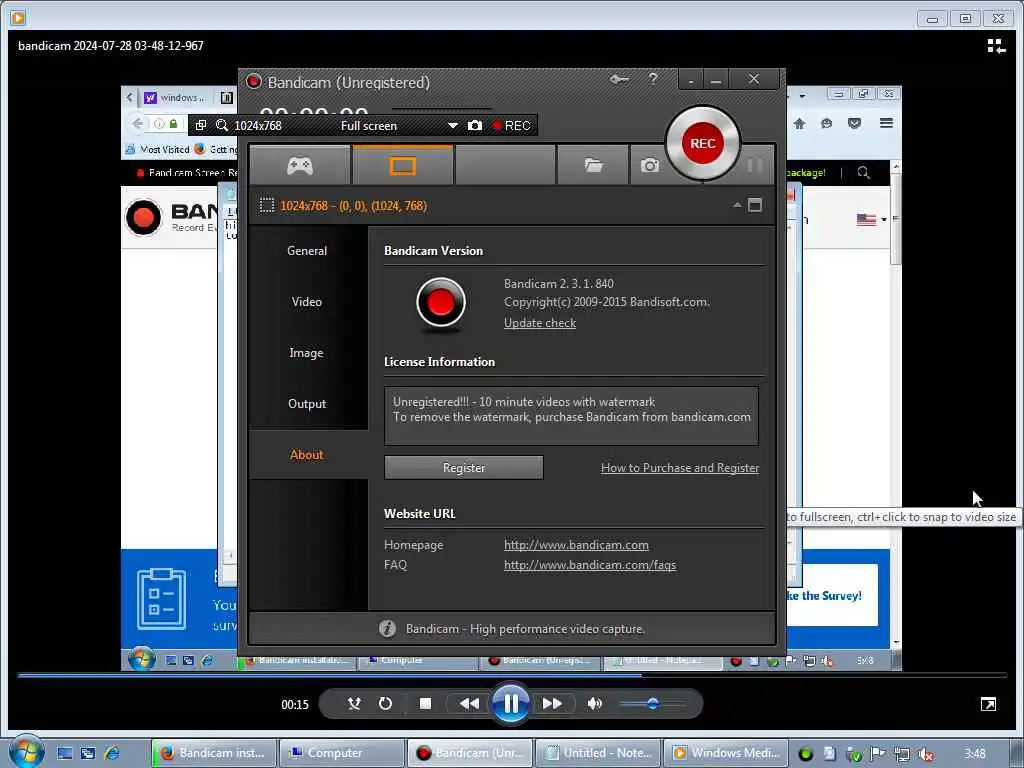This screenshot has height=768, width=1024.
Task: Mute the Media Player sound
Action: point(594,703)
